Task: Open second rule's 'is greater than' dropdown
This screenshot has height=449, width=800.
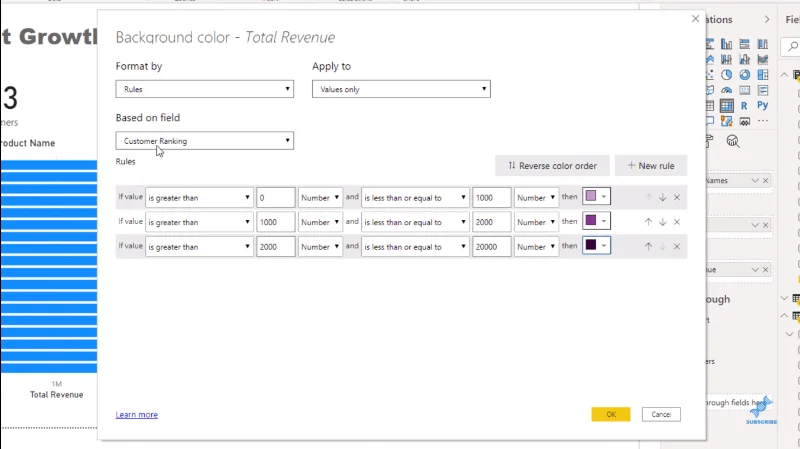Action: coord(199,222)
